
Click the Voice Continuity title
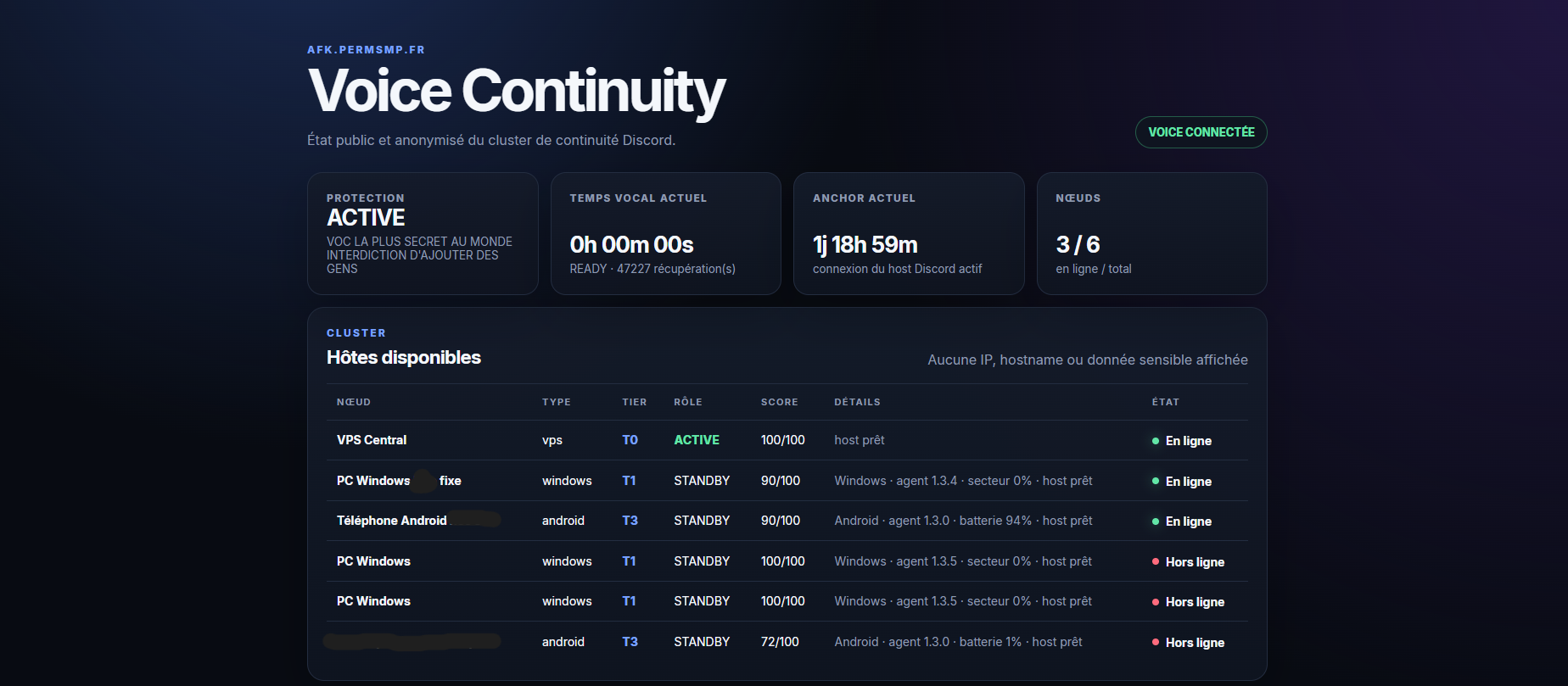(516, 92)
